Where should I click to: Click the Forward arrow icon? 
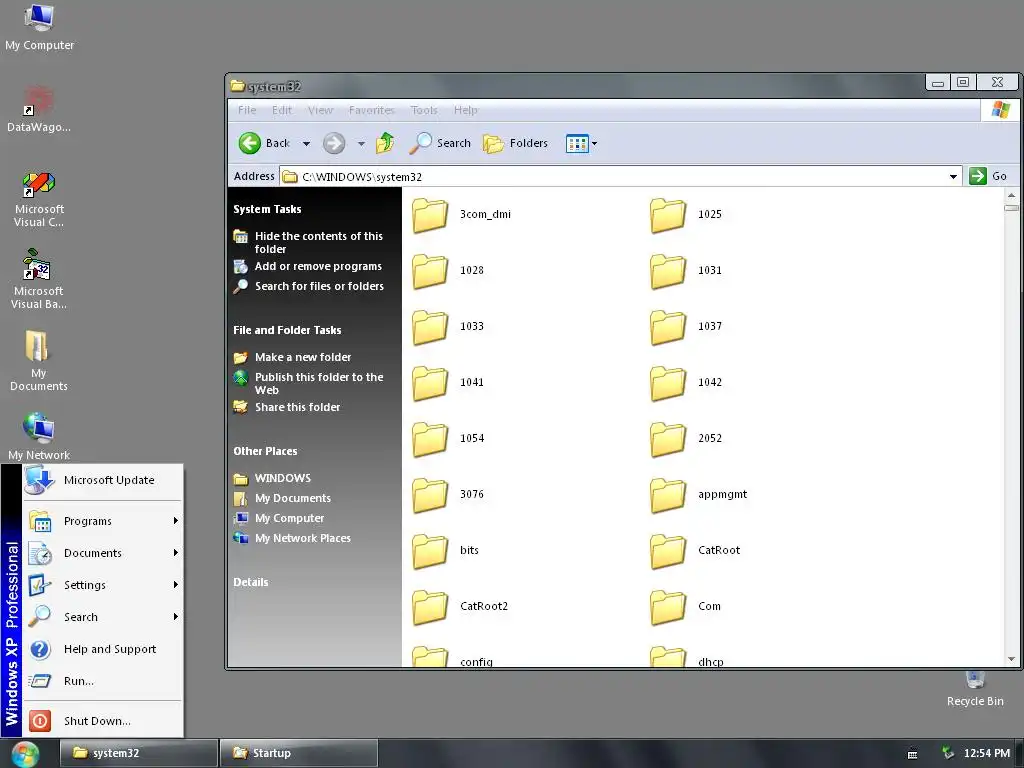tap(334, 143)
